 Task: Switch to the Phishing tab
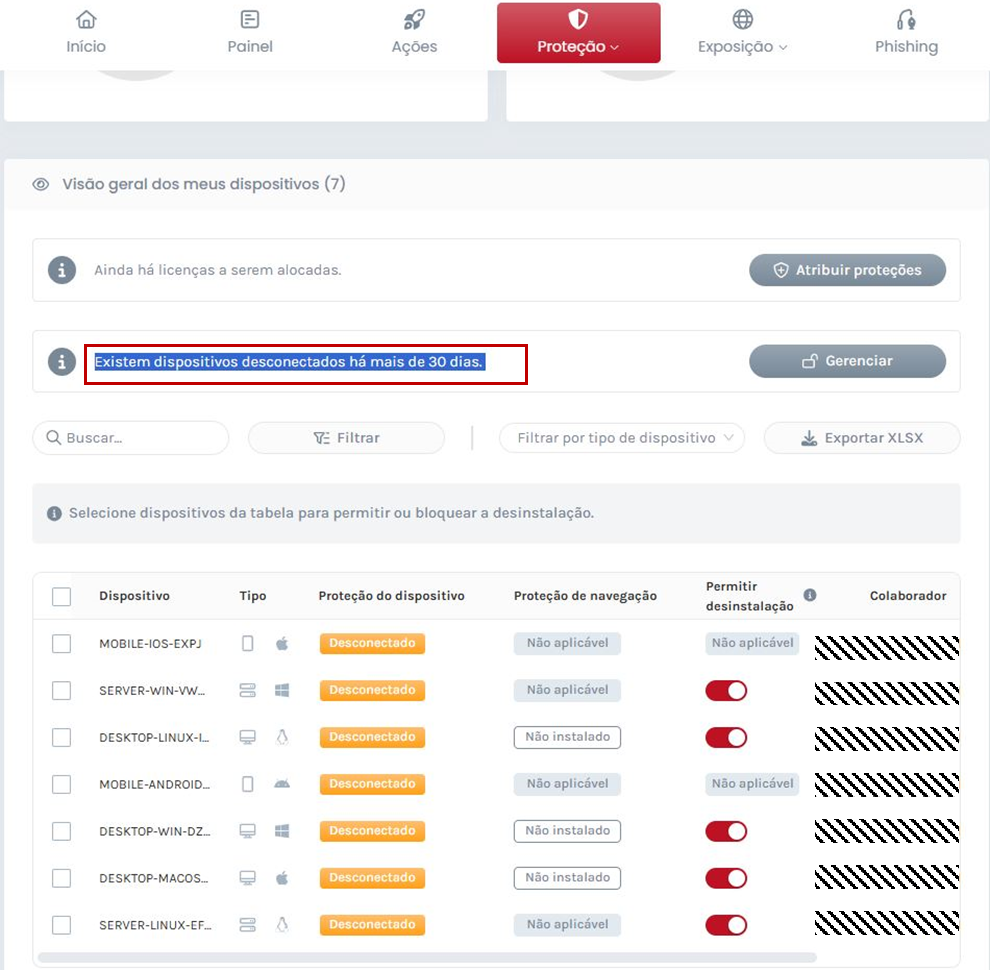[x=905, y=32]
